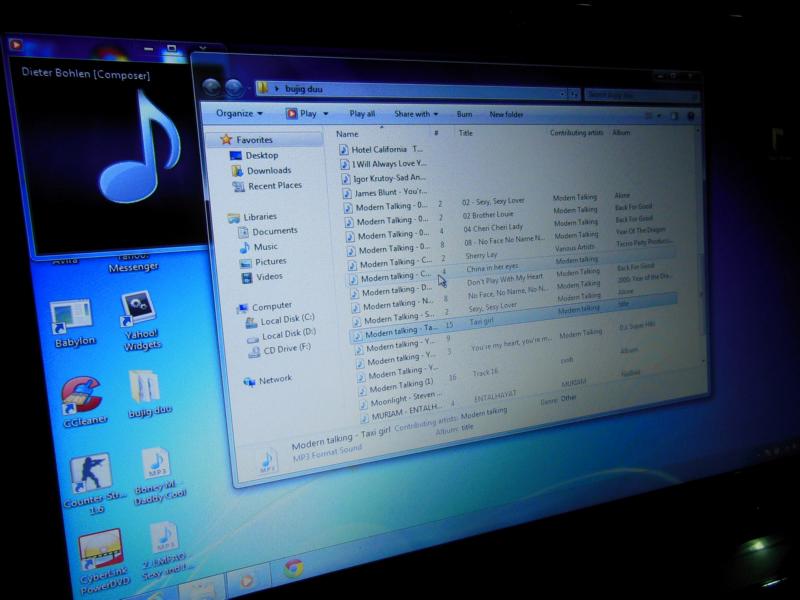Click the Explorer Forward arrow button
800x600 pixels.
(234, 88)
